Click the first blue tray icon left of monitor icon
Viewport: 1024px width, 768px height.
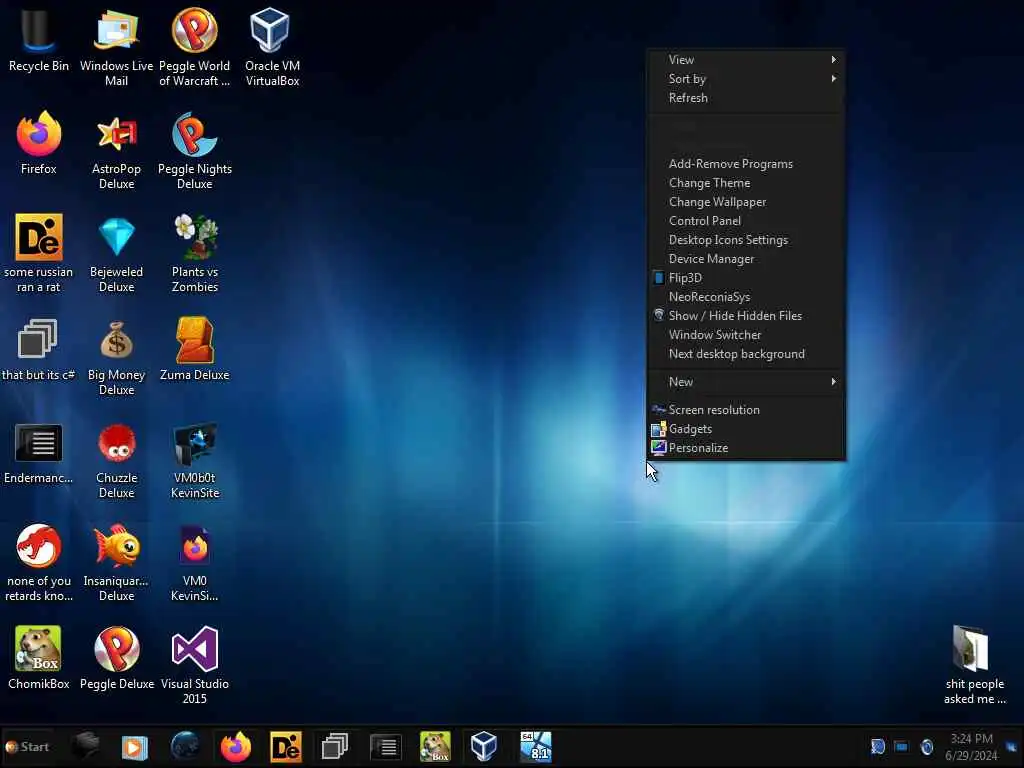point(878,746)
